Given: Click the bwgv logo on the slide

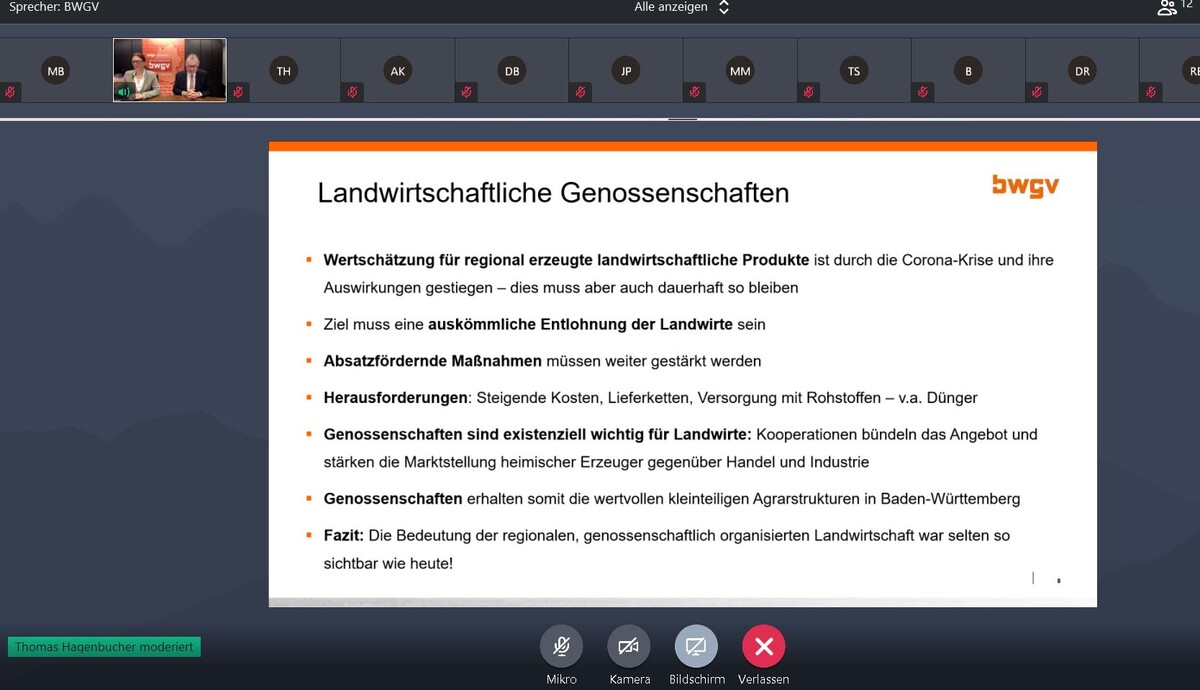Looking at the screenshot, I should click(x=1025, y=186).
